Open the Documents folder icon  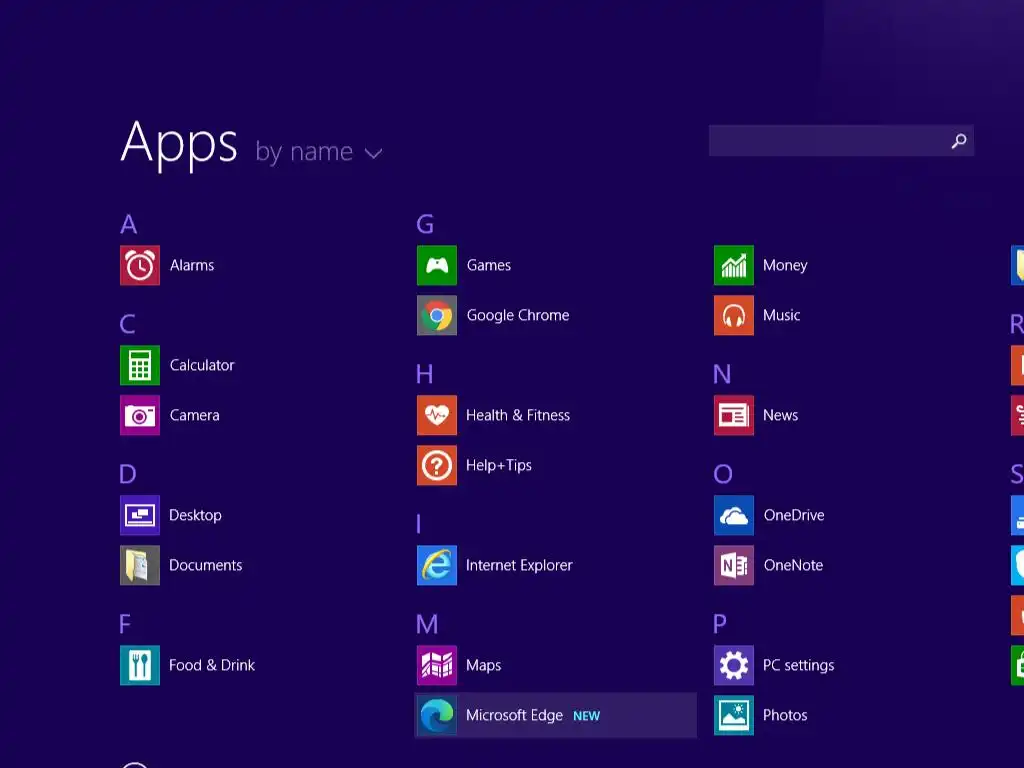[x=140, y=566]
